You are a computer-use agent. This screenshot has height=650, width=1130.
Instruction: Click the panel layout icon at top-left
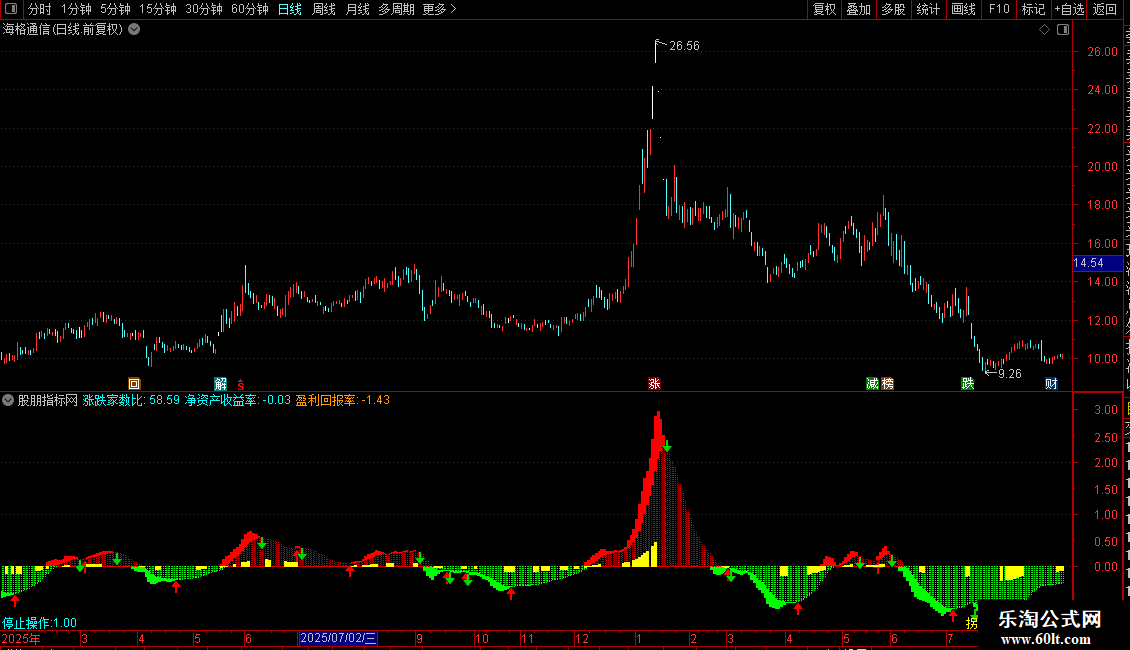[11, 9]
